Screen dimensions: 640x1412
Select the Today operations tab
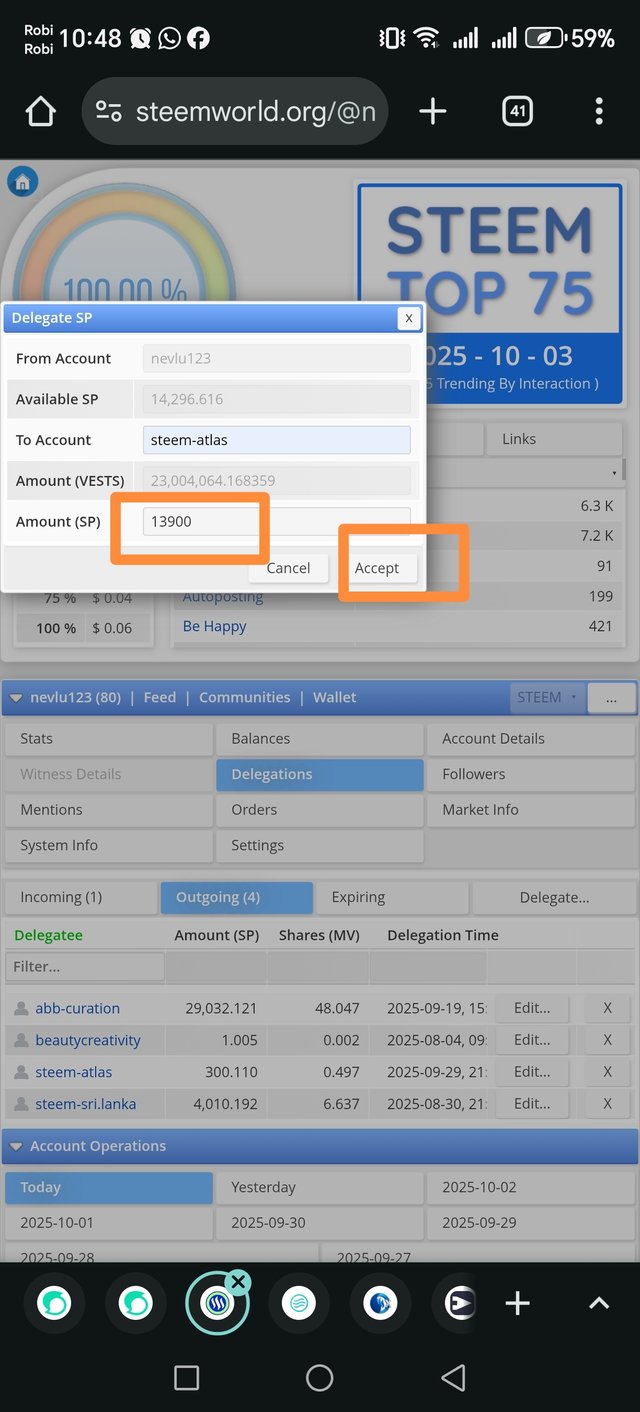pos(109,1188)
